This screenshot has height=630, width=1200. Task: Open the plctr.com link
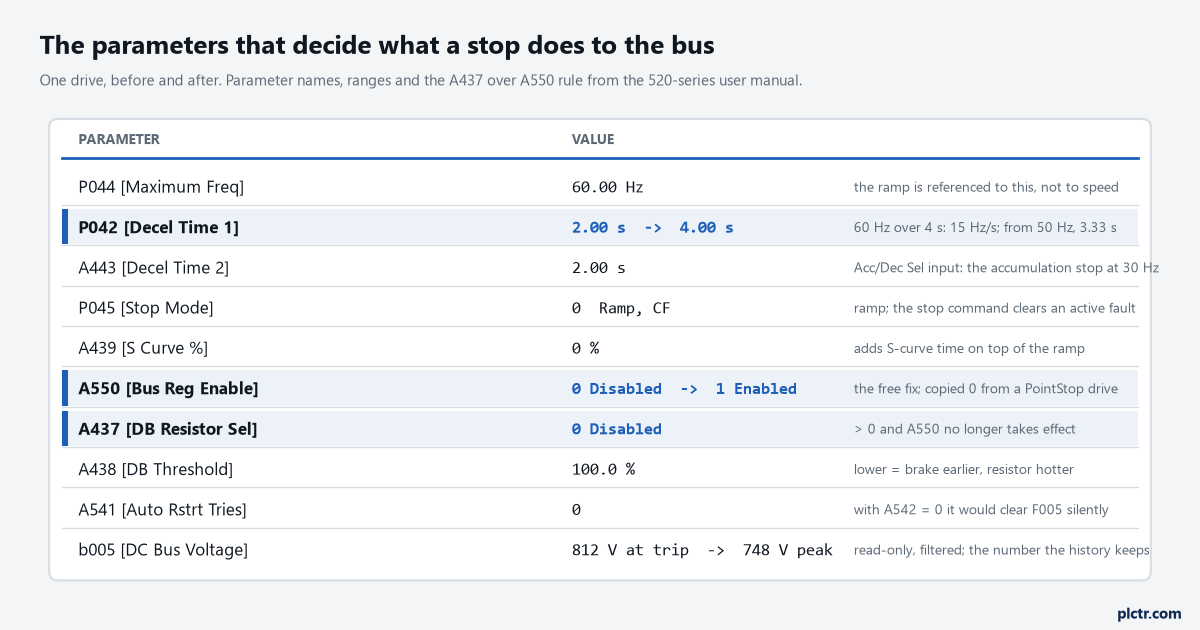coord(1149,613)
